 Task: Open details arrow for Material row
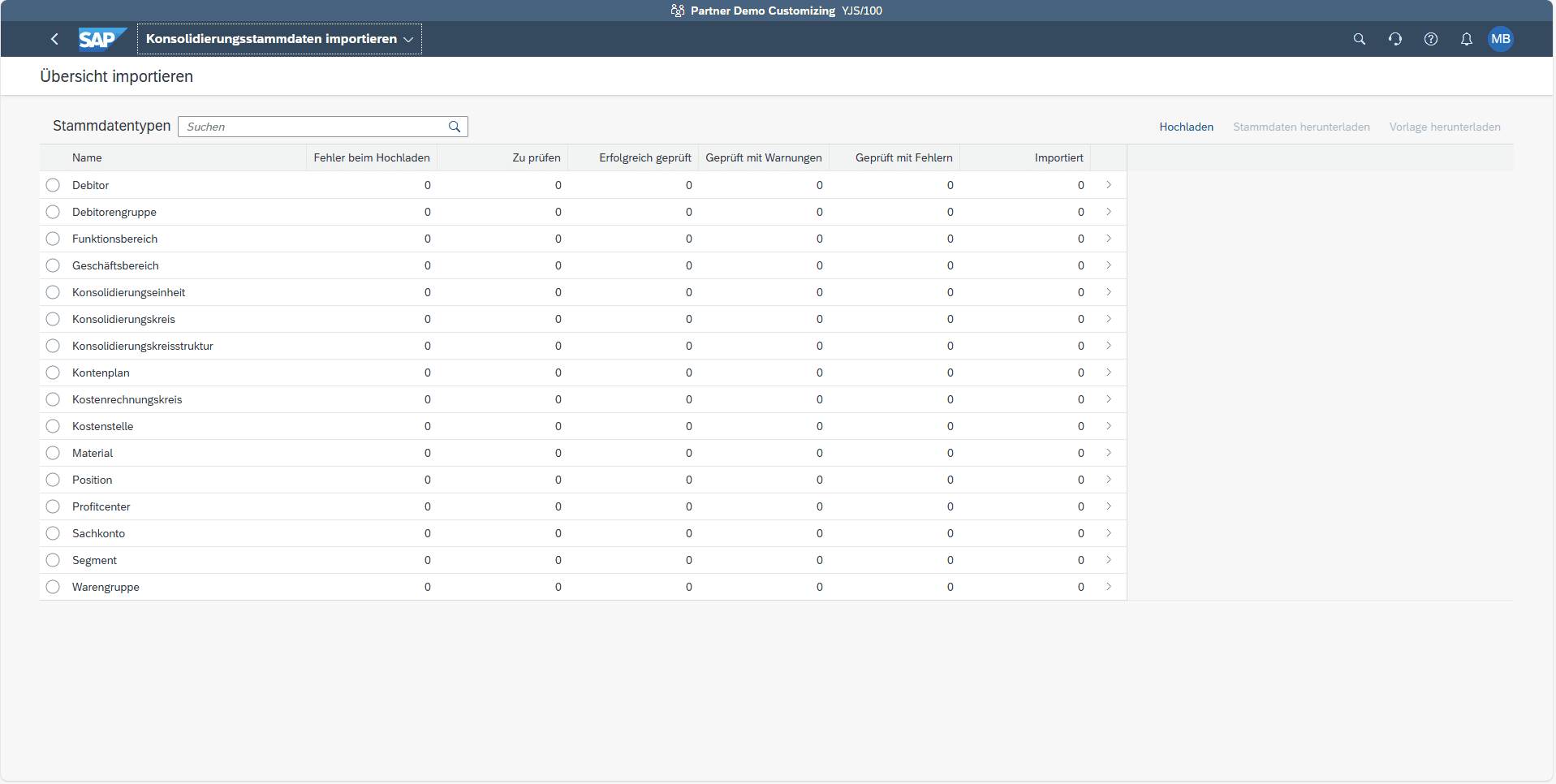(x=1108, y=453)
